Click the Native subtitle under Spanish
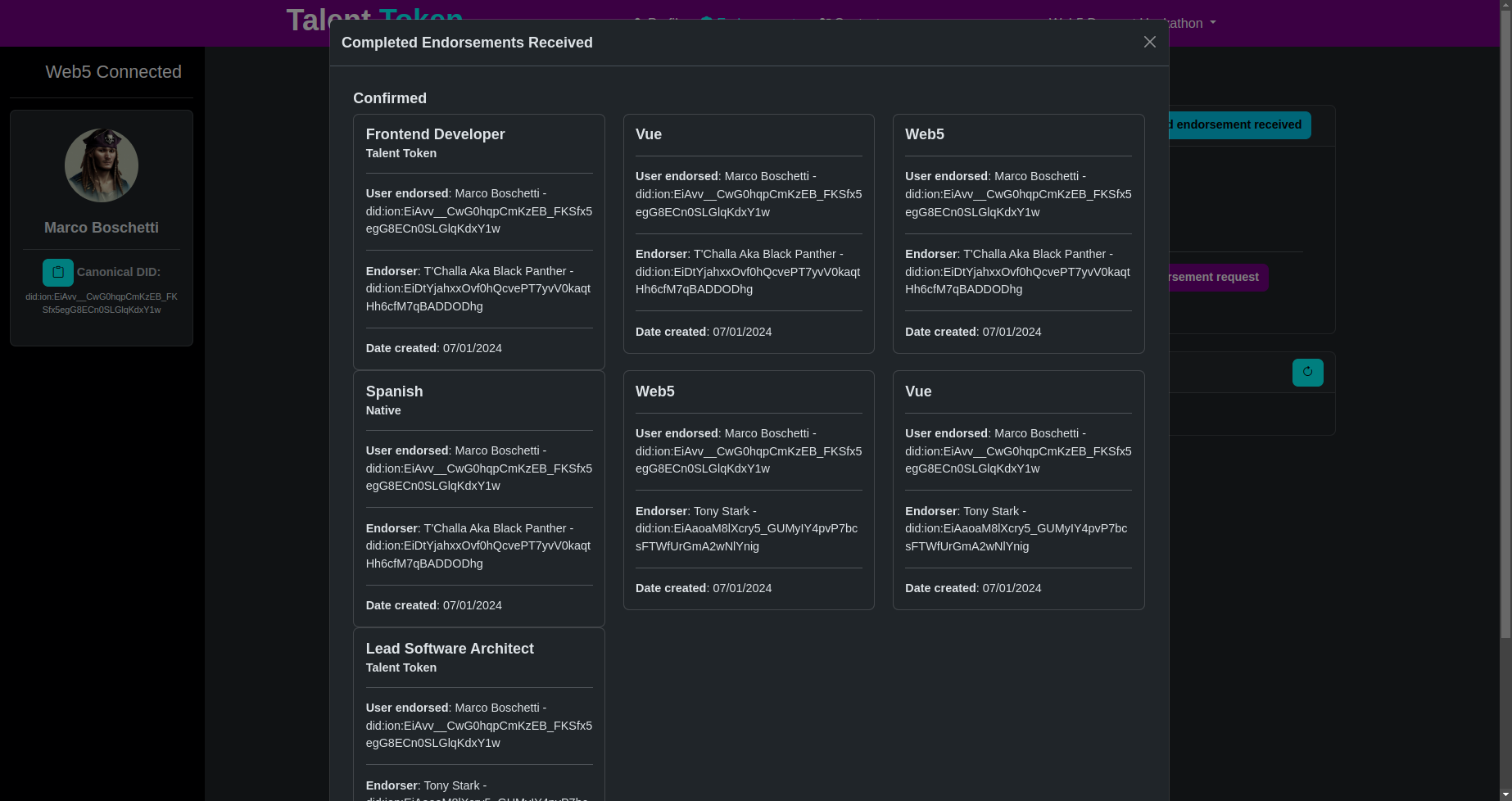Image resolution: width=1512 pixels, height=801 pixels. click(x=383, y=410)
